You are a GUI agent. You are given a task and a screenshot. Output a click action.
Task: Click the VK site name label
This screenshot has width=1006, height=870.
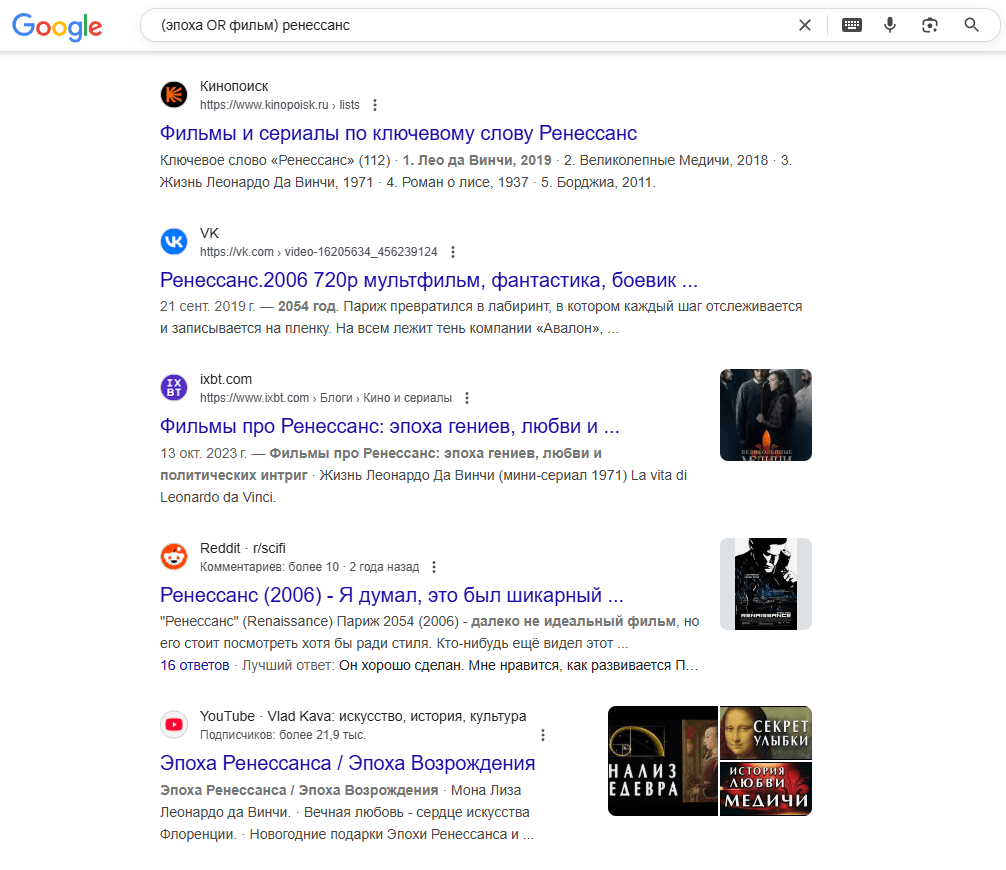point(209,233)
